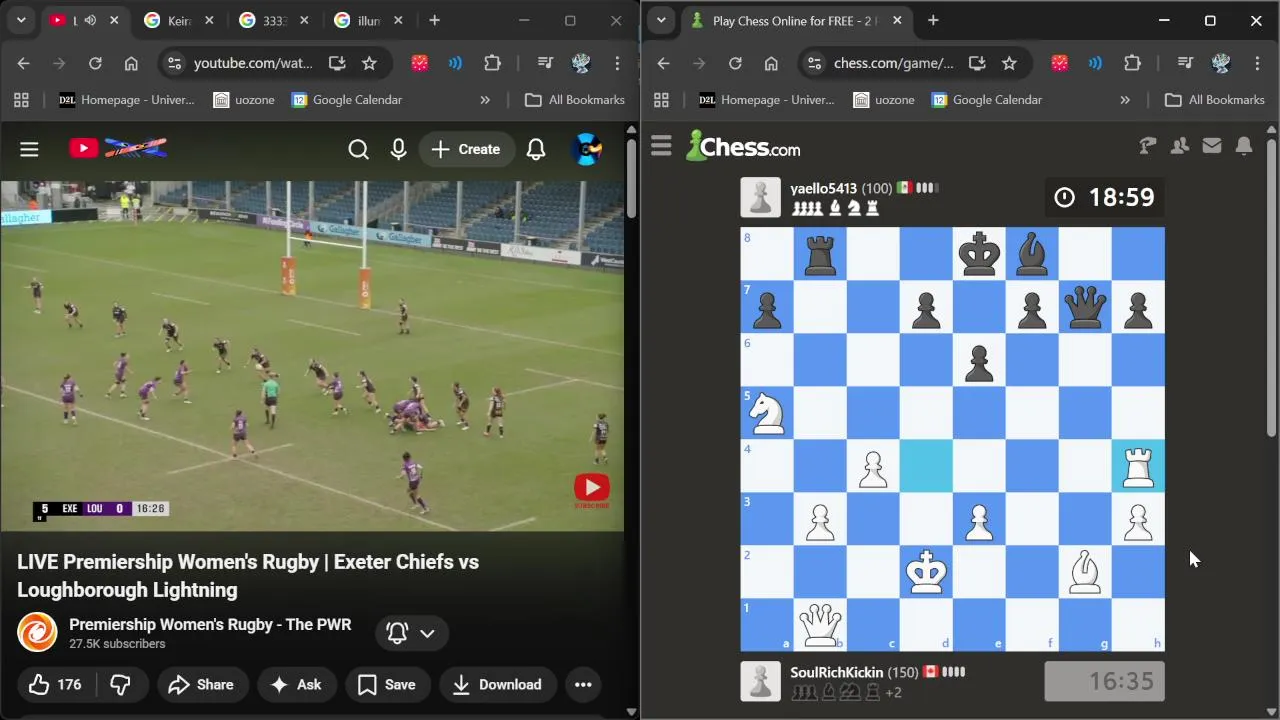This screenshot has width=1280, height=720.
Task: Bookmark the YouTube page with star
Action: (369, 63)
